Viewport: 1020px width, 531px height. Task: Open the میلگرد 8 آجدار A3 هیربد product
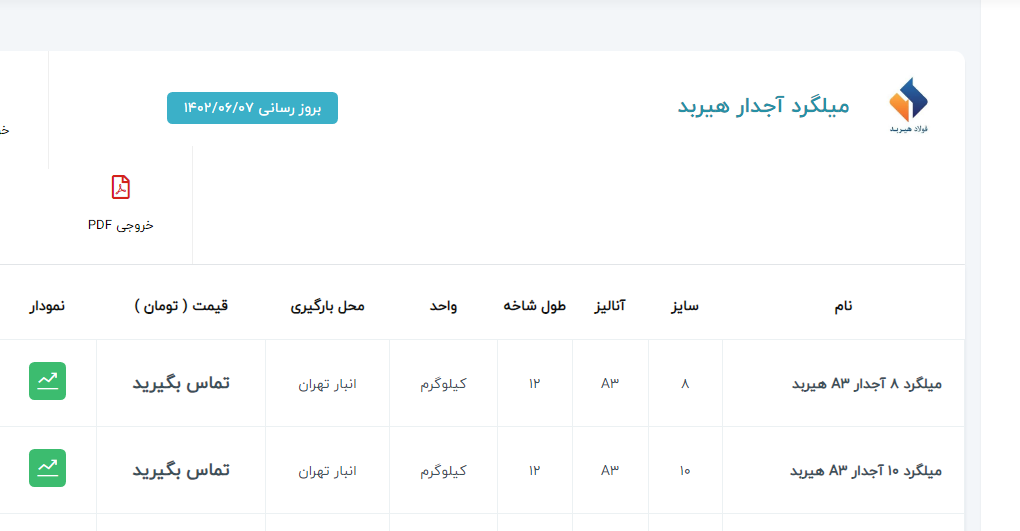click(x=866, y=384)
